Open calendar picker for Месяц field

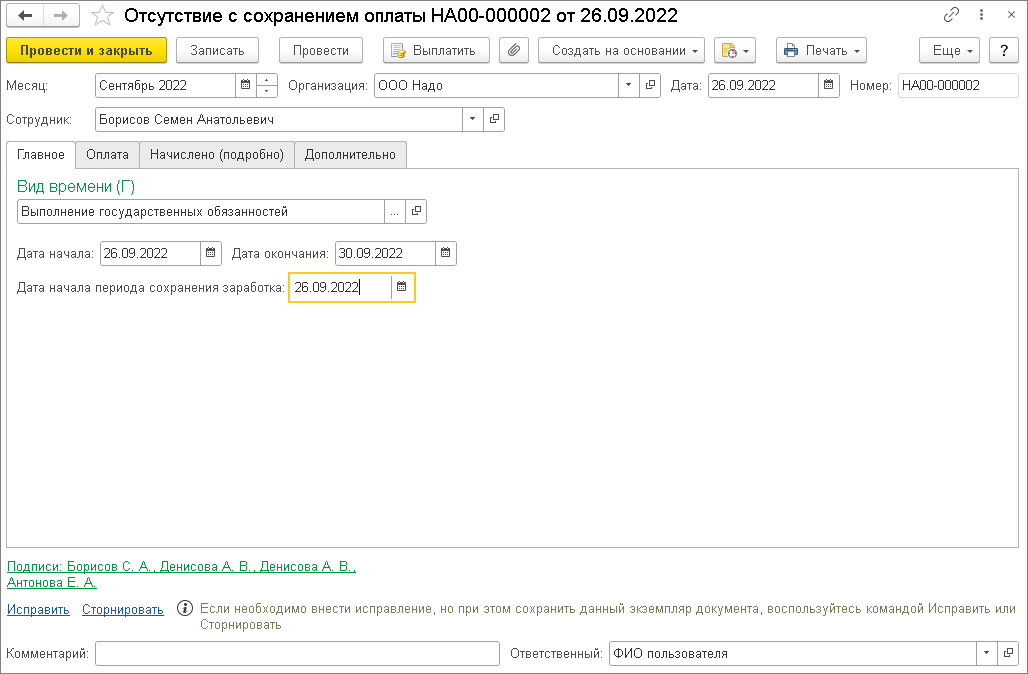pyautogui.click(x=245, y=86)
